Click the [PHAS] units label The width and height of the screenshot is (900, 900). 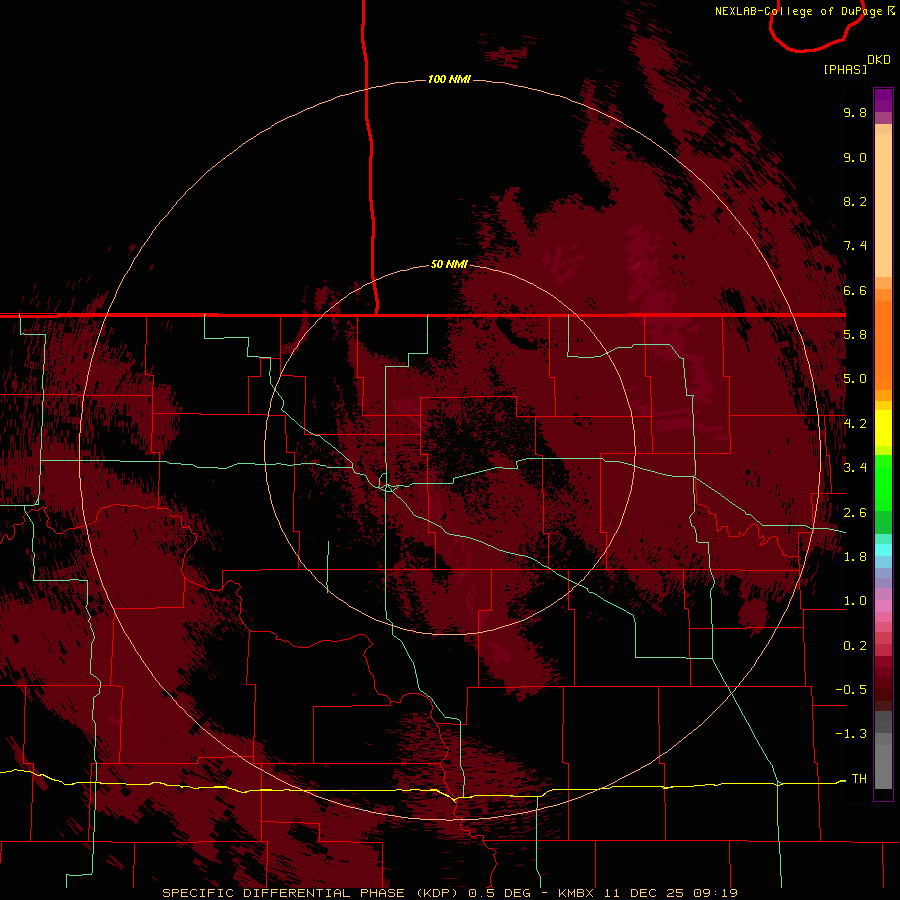click(845, 69)
